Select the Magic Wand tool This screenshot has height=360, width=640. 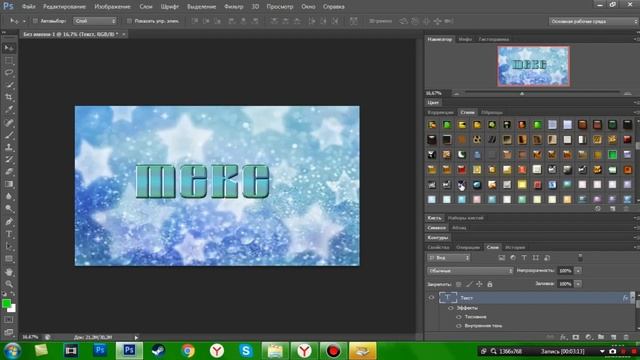click(9, 85)
